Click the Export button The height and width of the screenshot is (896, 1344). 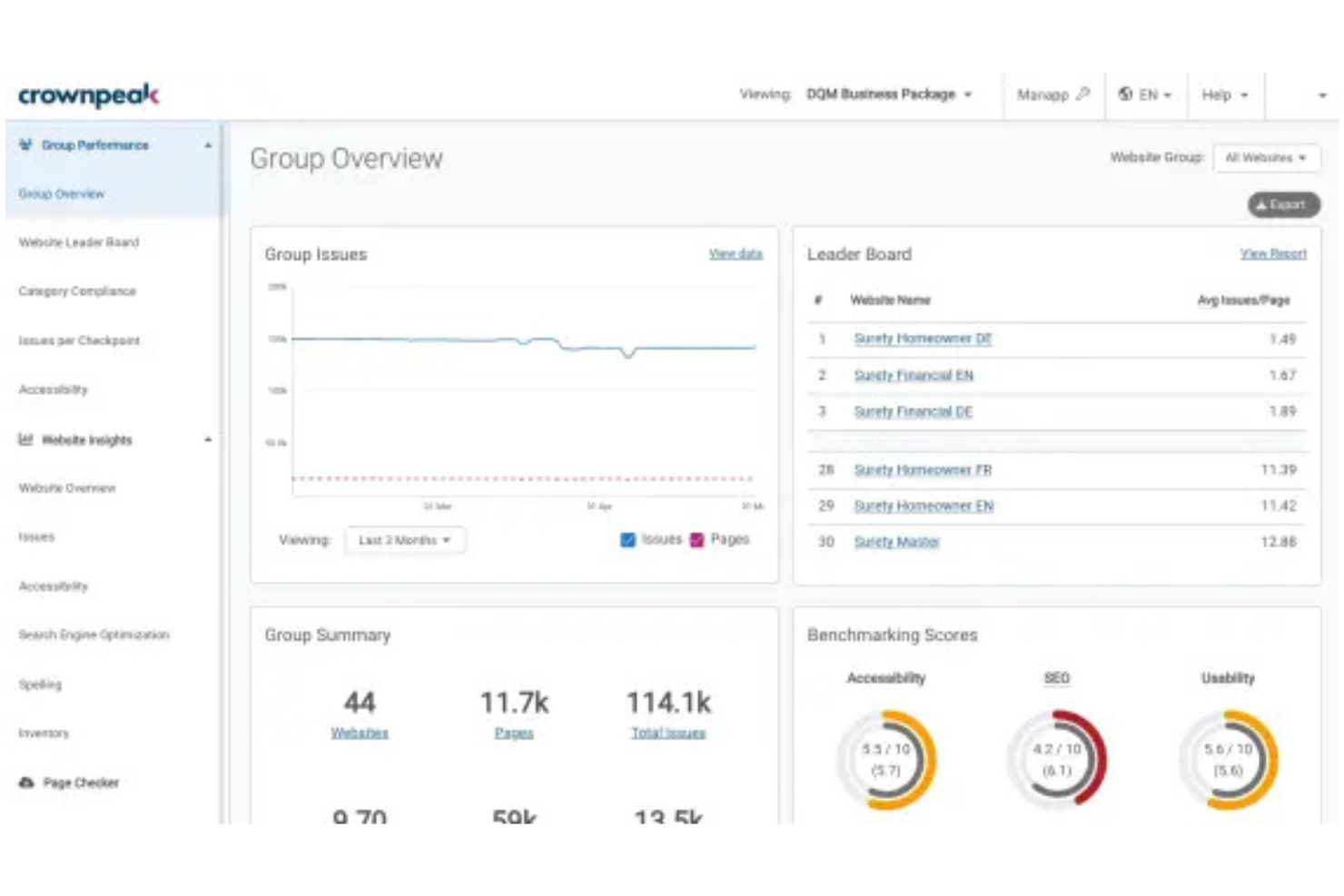coord(1283,204)
